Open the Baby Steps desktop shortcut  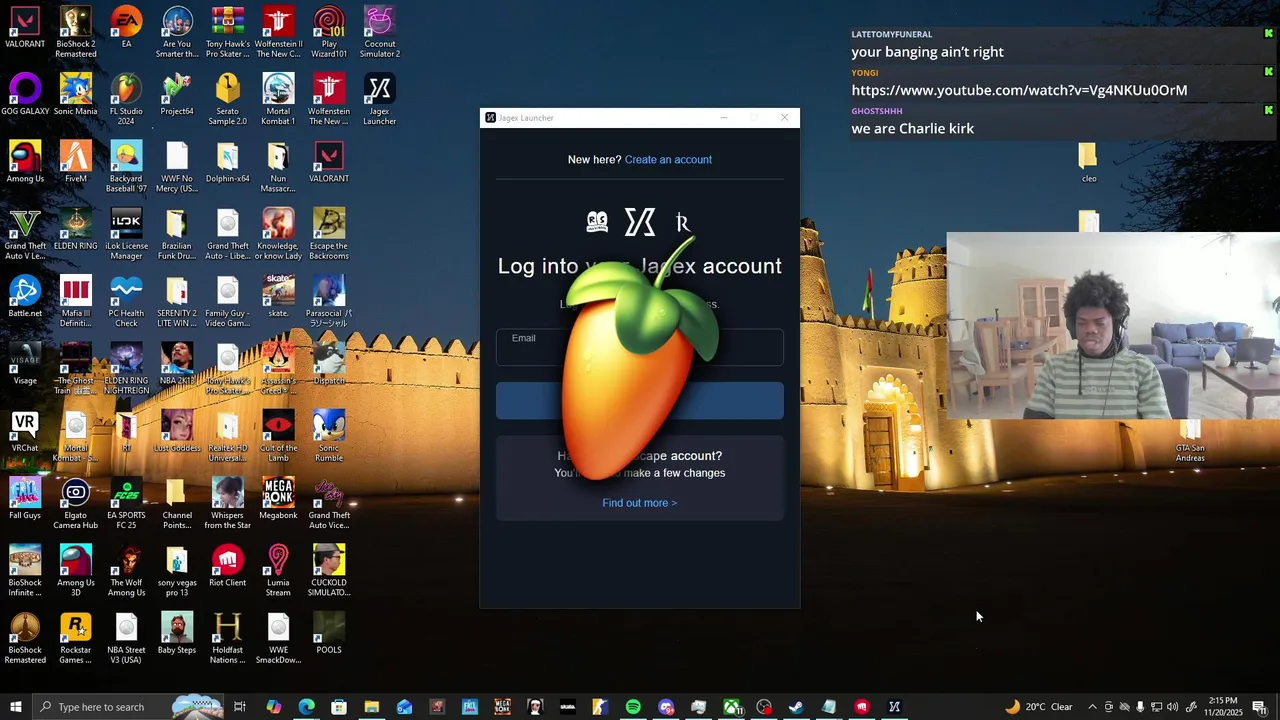(x=177, y=634)
